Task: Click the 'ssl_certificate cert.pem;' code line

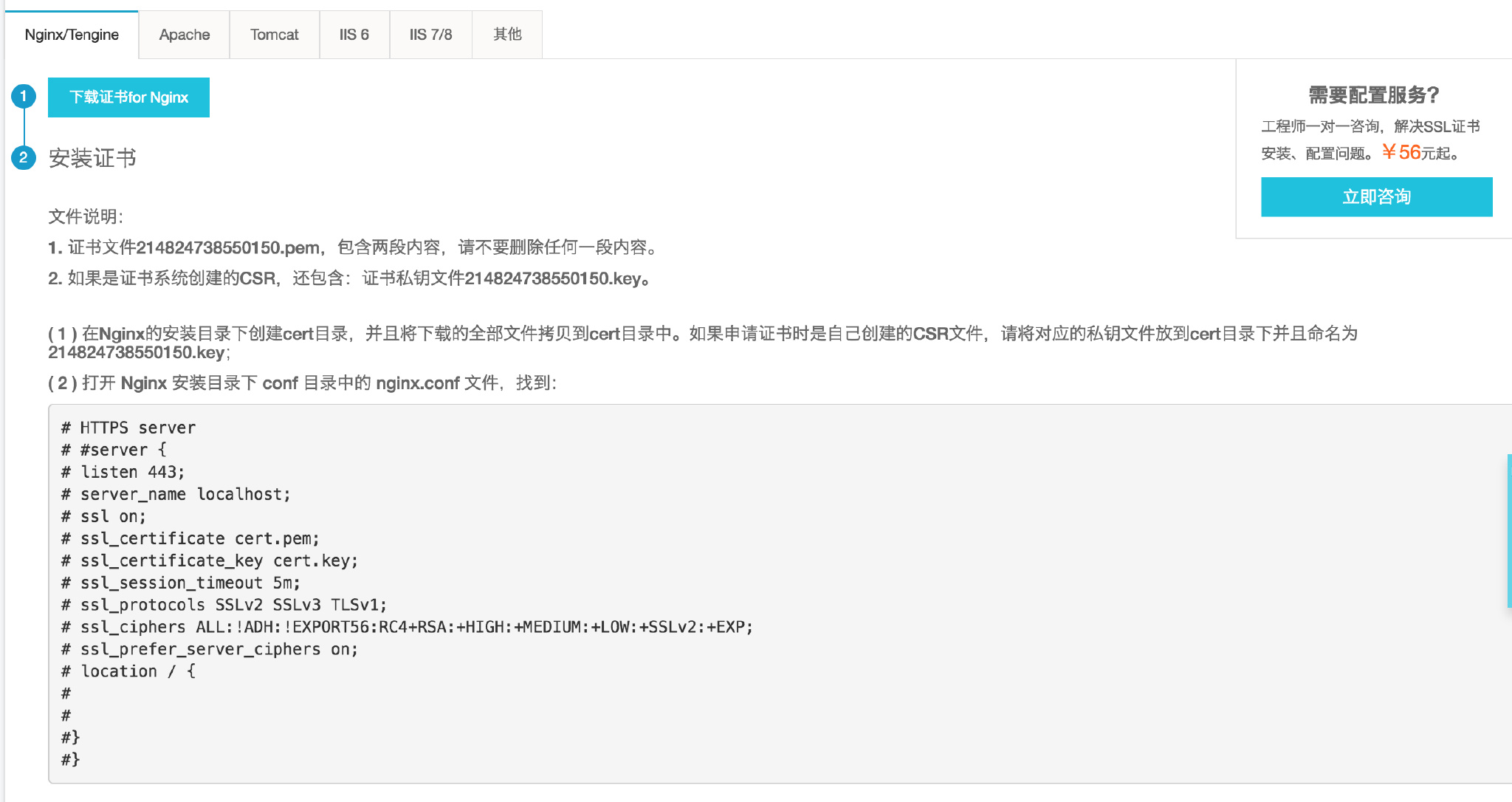Action: pyautogui.click(x=190, y=538)
